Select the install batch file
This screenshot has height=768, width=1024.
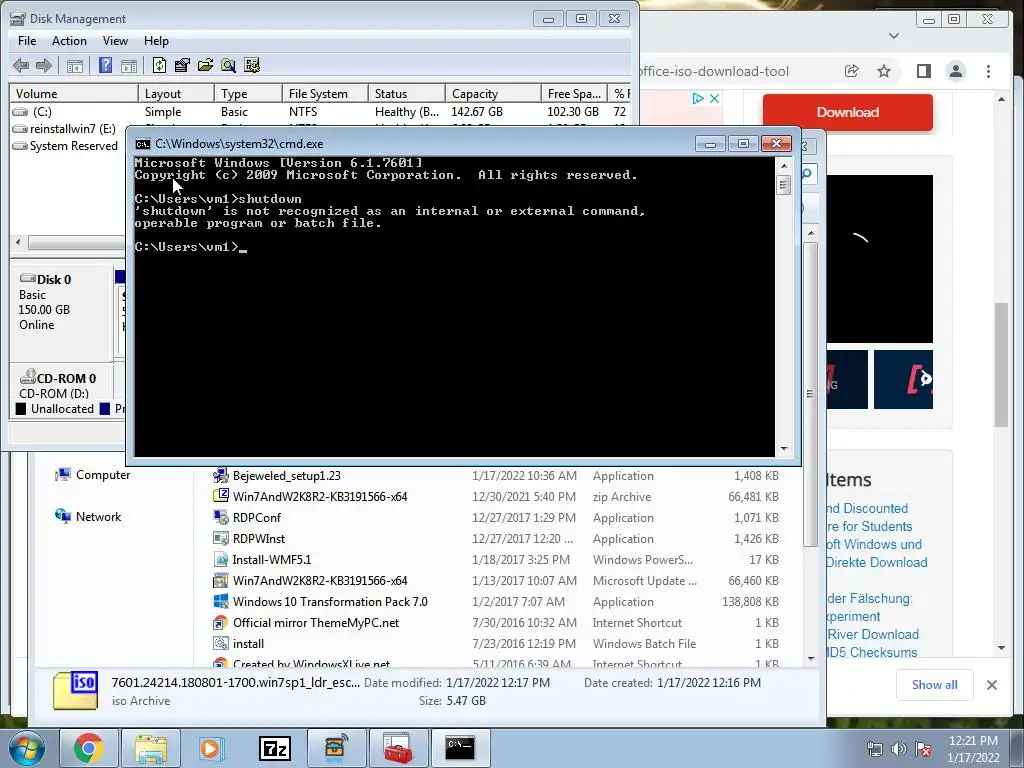(496, 643)
